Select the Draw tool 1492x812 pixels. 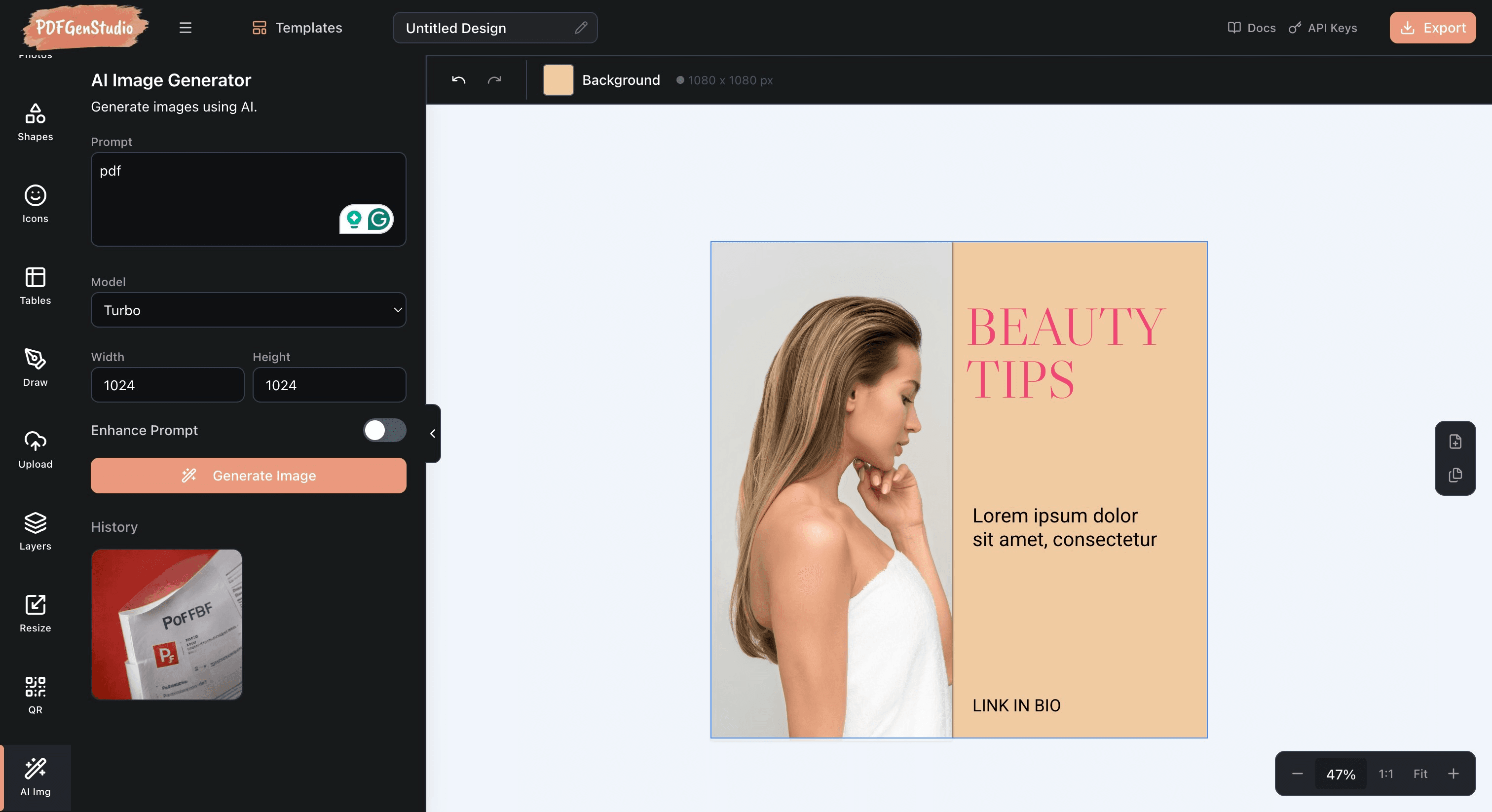[36, 368]
